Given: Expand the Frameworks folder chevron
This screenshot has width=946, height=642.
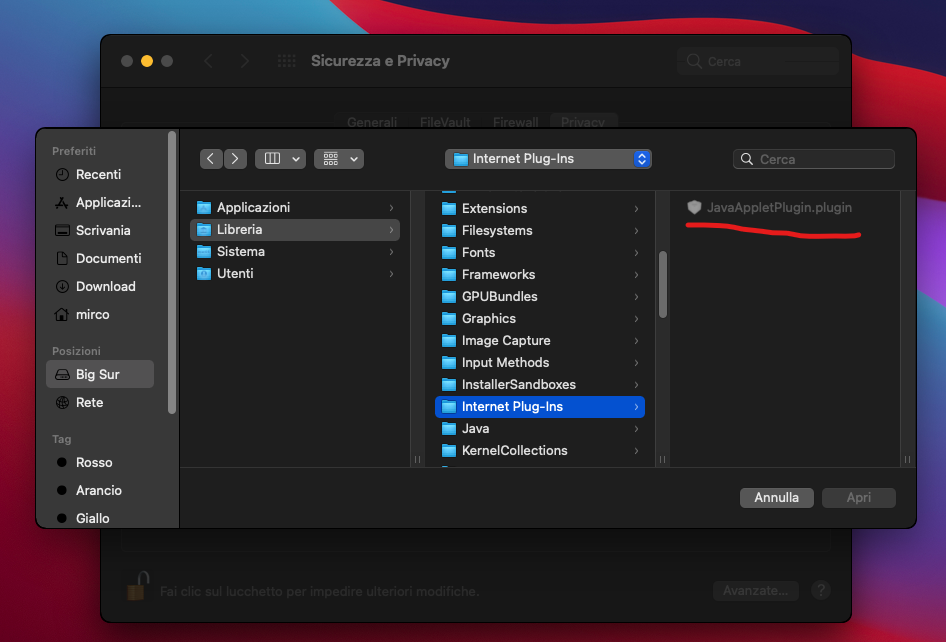Looking at the screenshot, I should pyautogui.click(x=636, y=275).
